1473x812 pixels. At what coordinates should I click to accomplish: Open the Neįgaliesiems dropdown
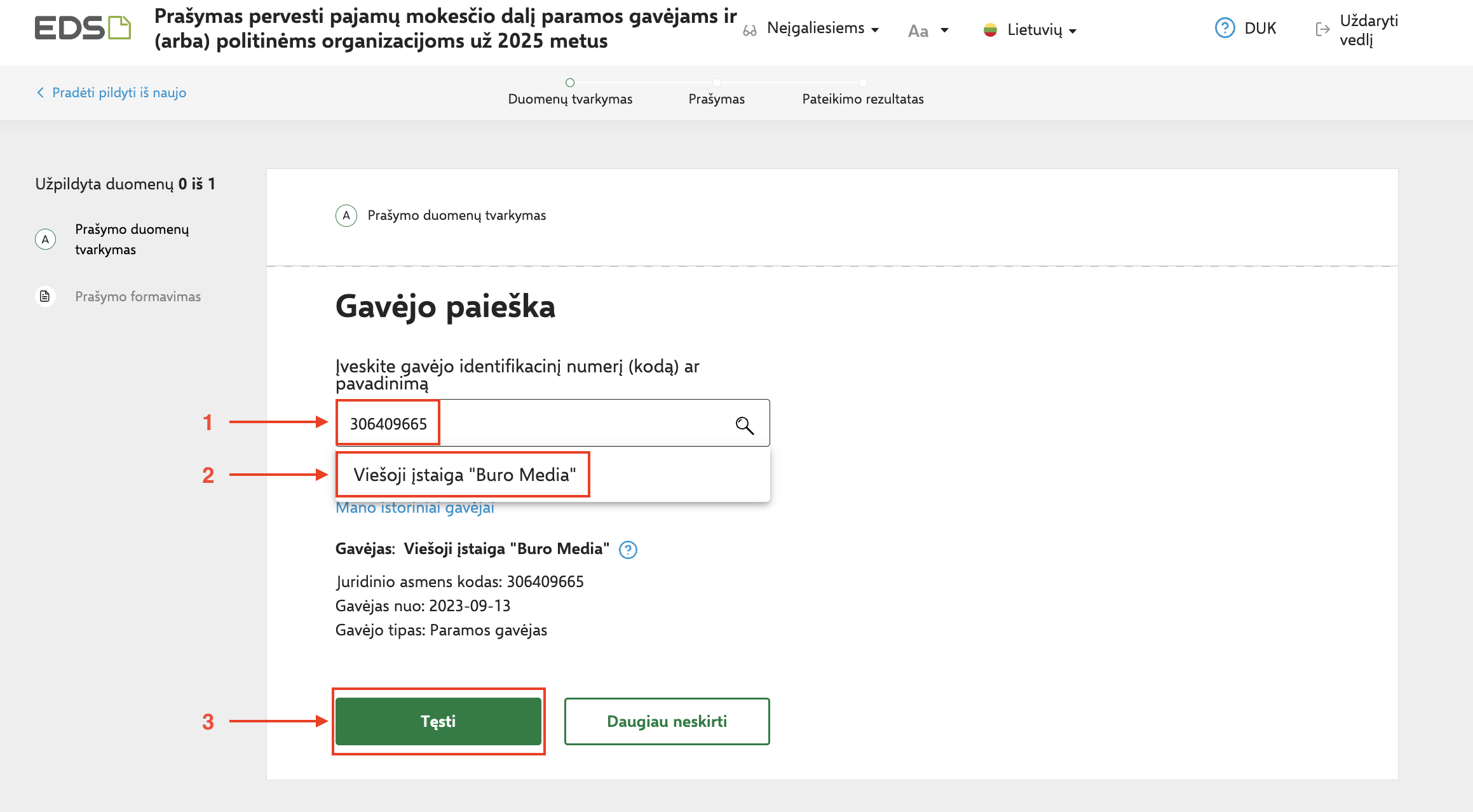click(823, 29)
